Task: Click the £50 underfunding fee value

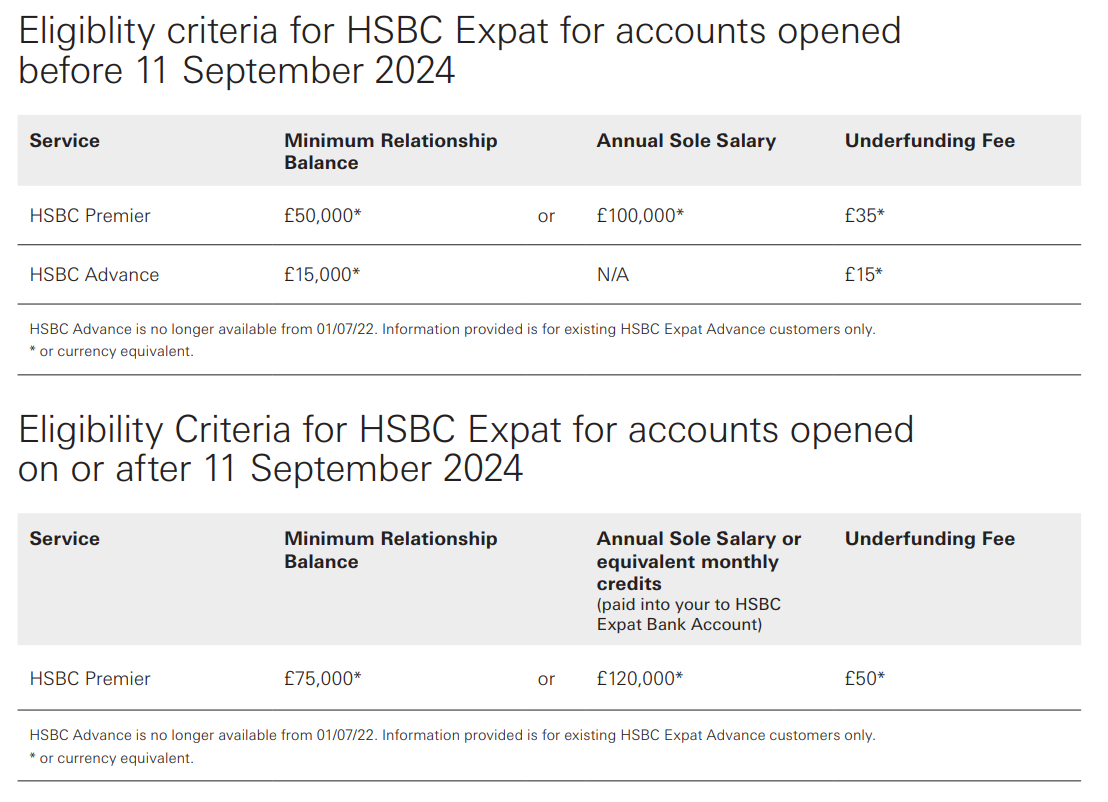Action: [864, 678]
